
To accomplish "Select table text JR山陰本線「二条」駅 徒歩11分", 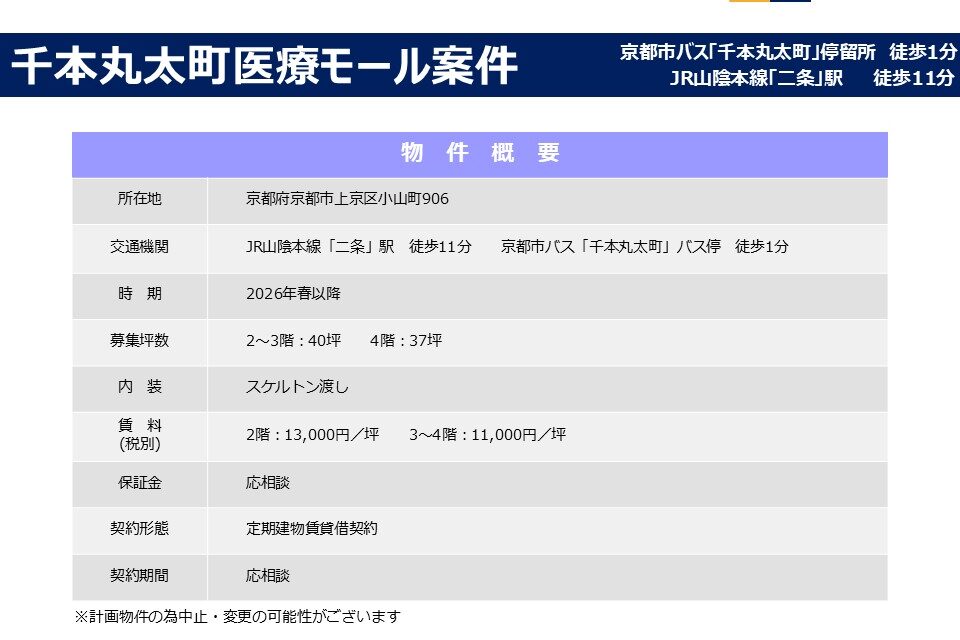I will click(359, 247).
